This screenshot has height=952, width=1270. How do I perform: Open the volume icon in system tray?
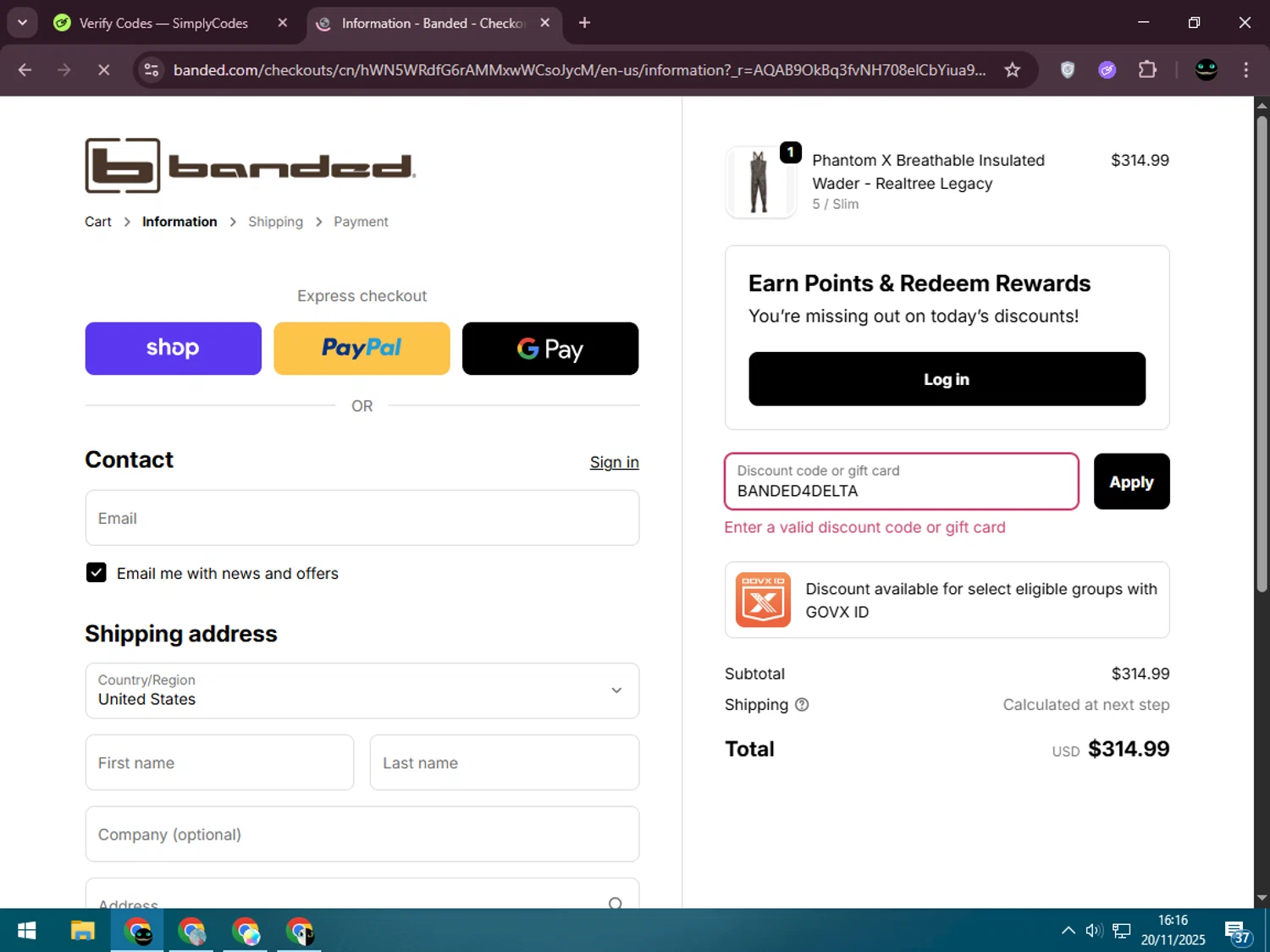[1094, 931]
